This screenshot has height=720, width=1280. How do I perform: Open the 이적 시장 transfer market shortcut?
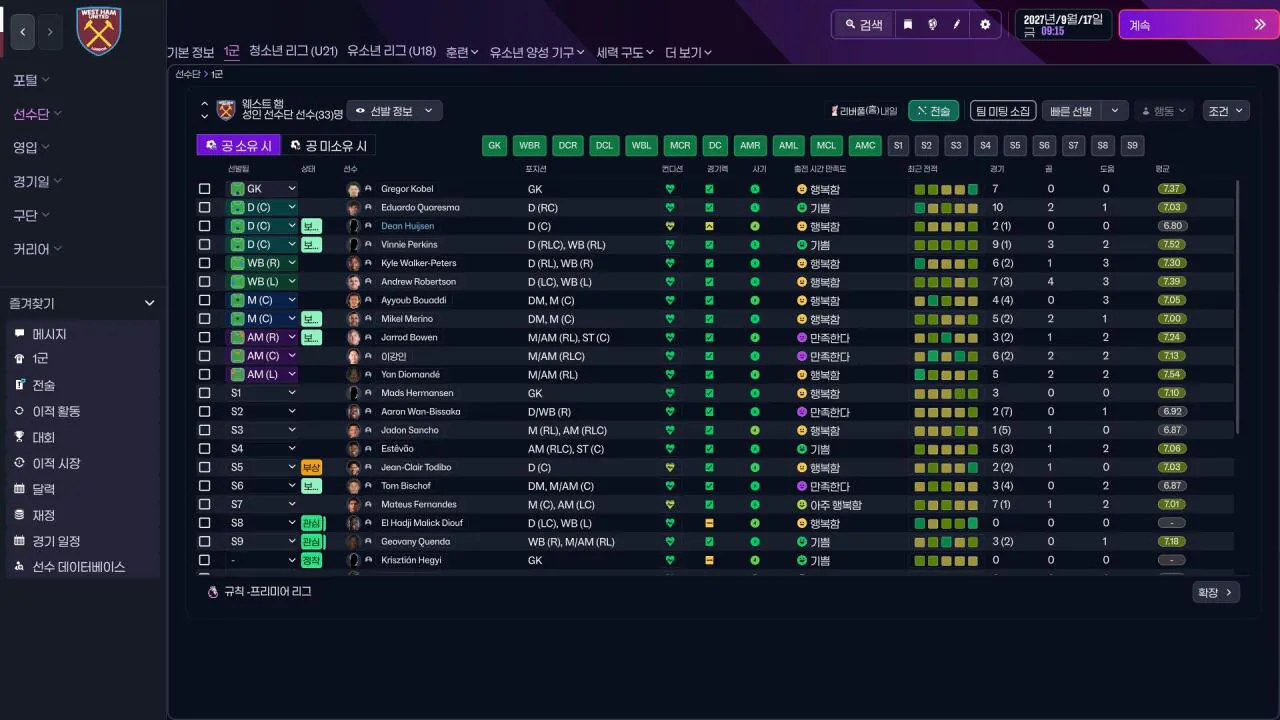[82, 463]
